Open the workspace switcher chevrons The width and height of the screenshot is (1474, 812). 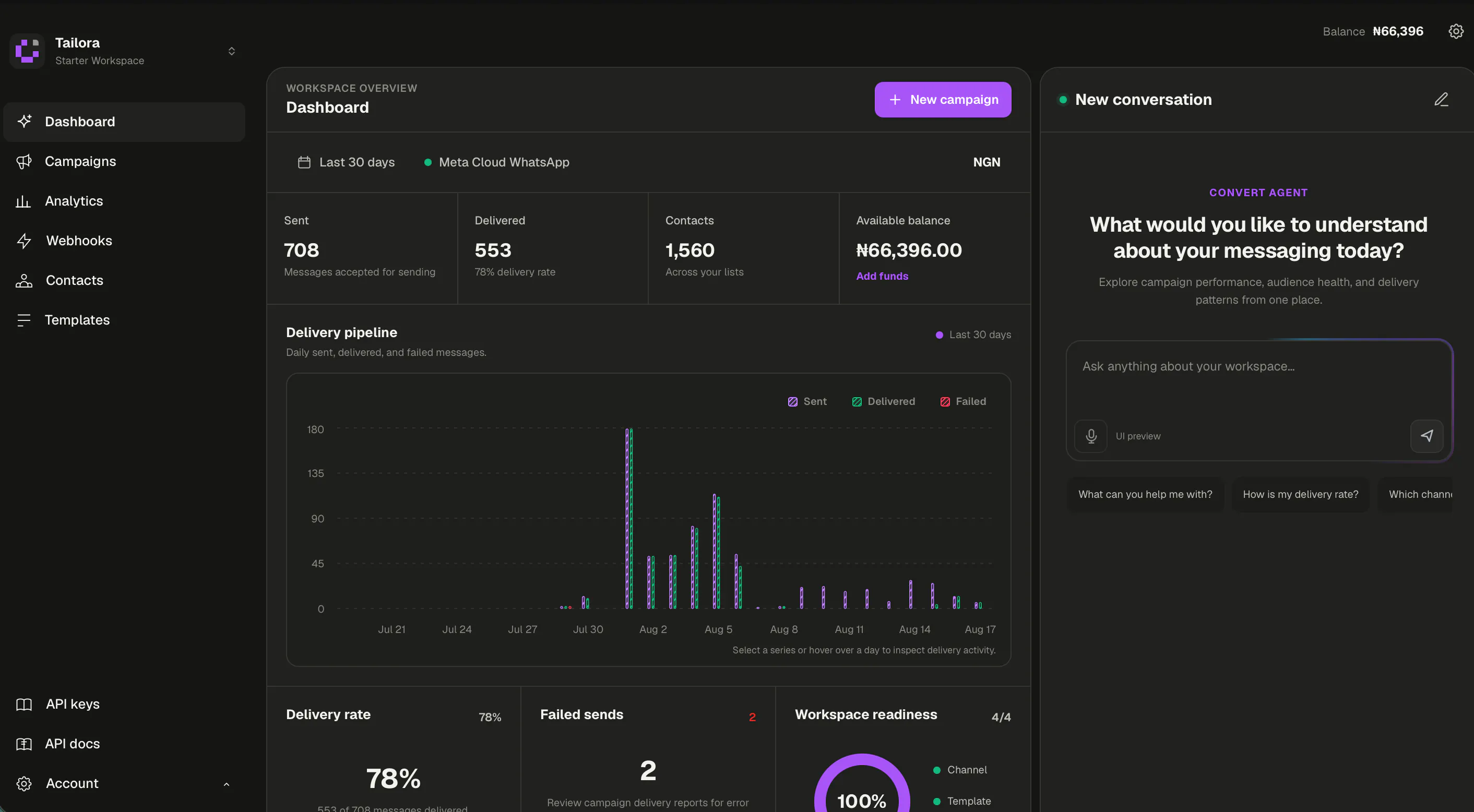pyautogui.click(x=232, y=51)
